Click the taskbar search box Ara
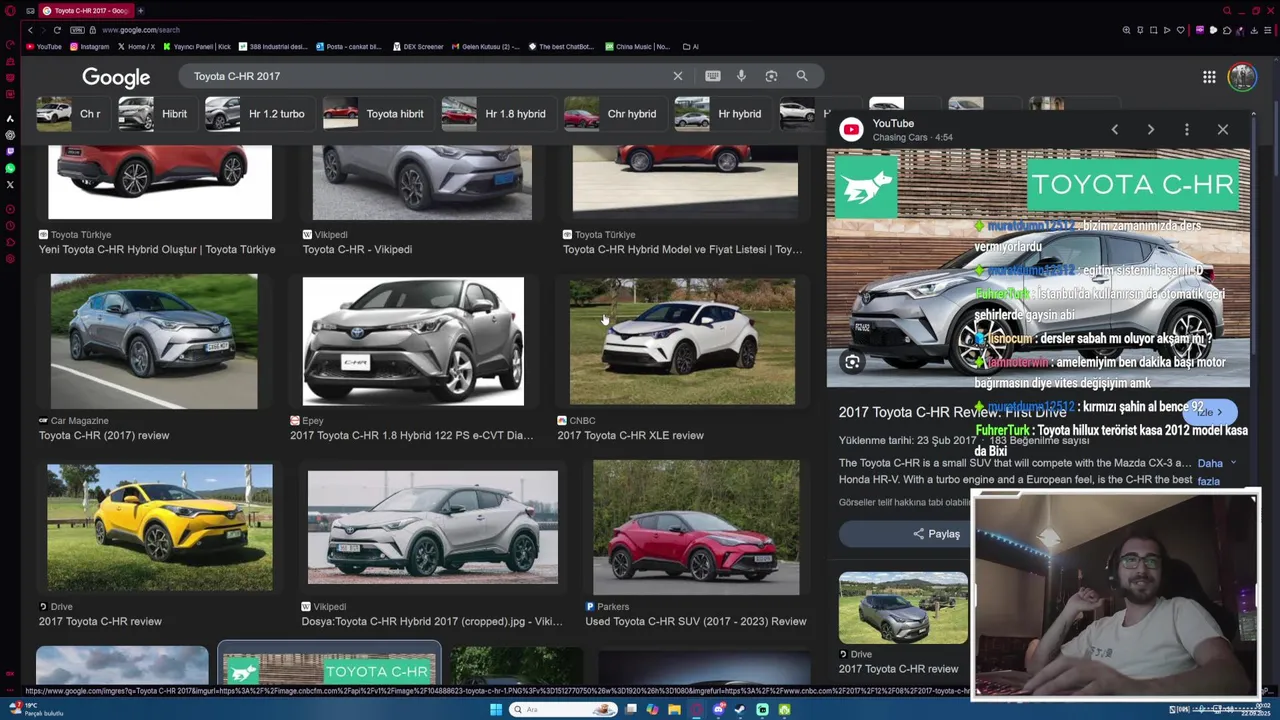Image resolution: width=1280 pixels, height=720 pixels. click(x=563, y=710)
